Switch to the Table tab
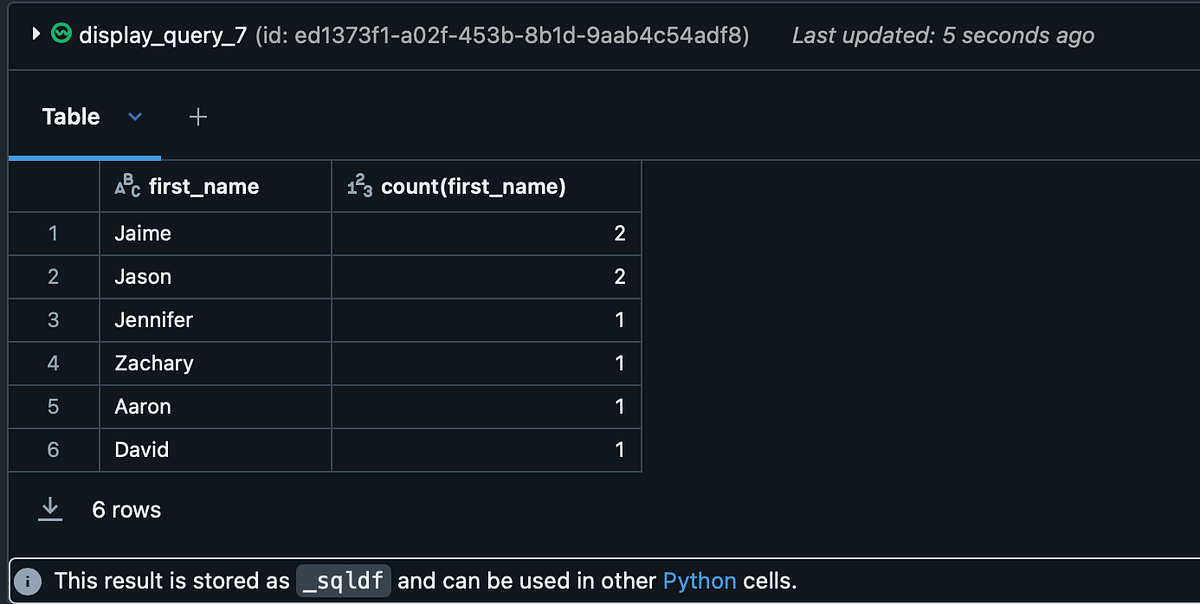1200x604 pixels. pos(71,117)
